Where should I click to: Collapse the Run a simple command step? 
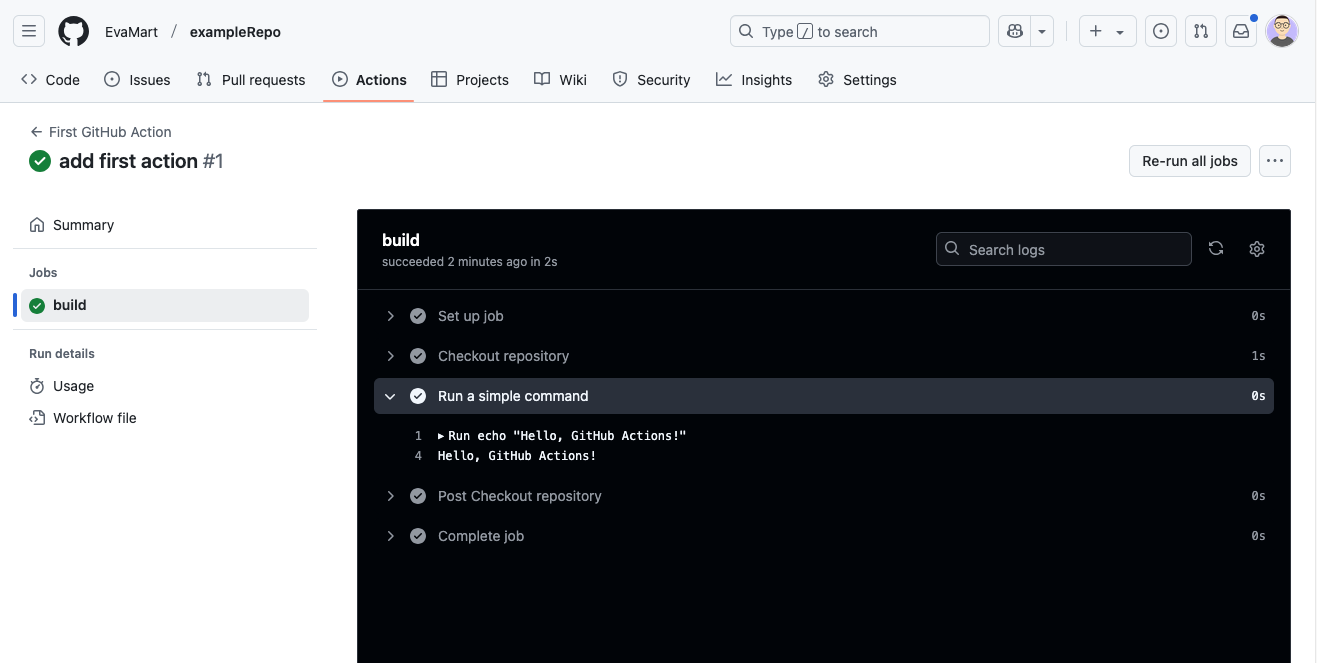tap(390, 395)
